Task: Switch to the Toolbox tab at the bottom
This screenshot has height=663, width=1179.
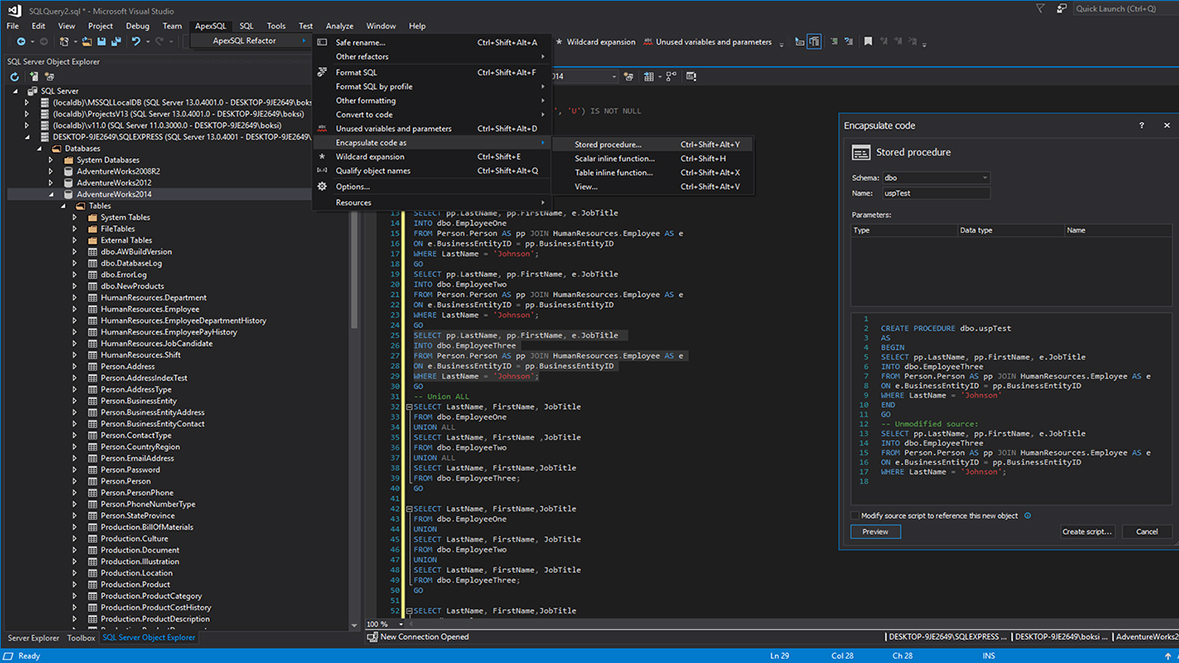Action: pos(81,637)
